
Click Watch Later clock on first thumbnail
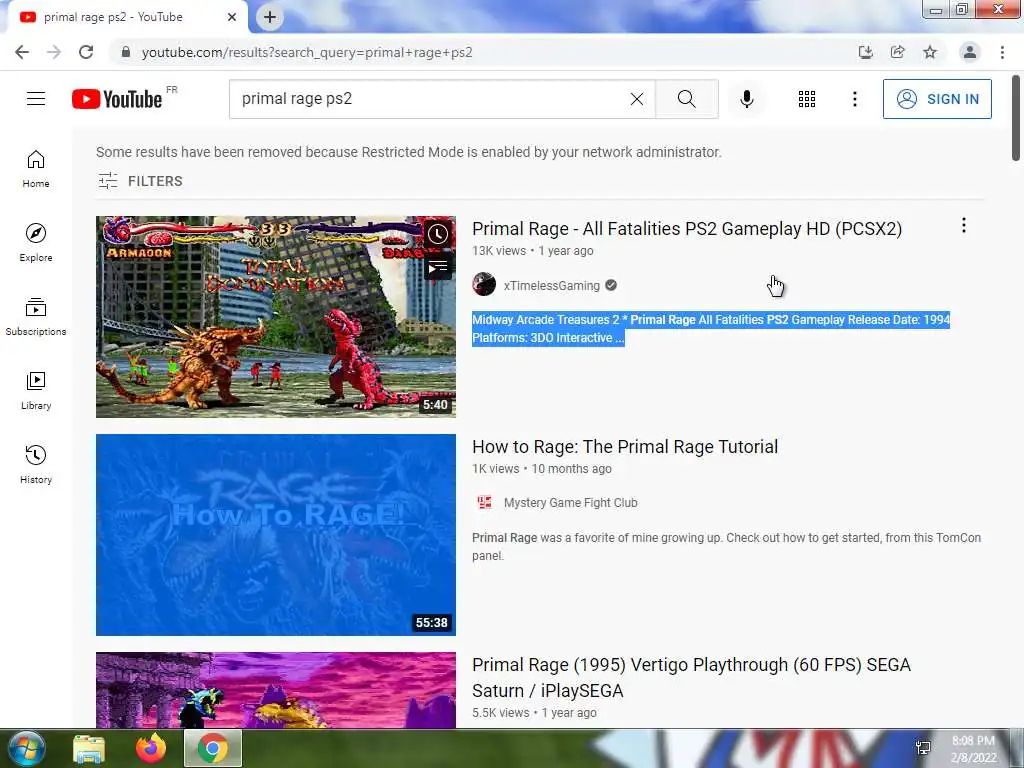click(x=438, y=234)
